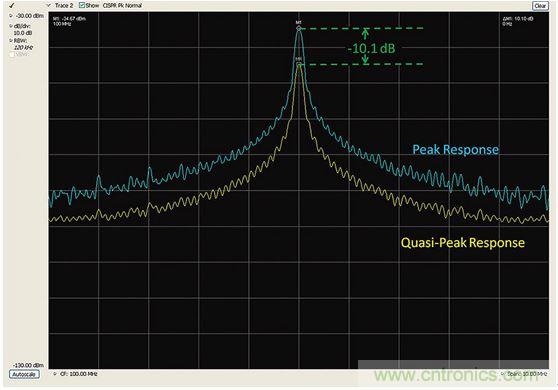Toggle the Show trace checkbox
Image resolution: width=558 pixels, height=390 pixels.
pos(82,5)
